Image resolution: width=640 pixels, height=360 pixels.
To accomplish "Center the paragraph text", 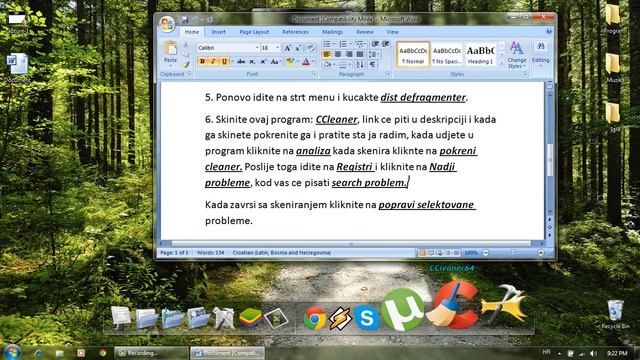I will 338,54.
